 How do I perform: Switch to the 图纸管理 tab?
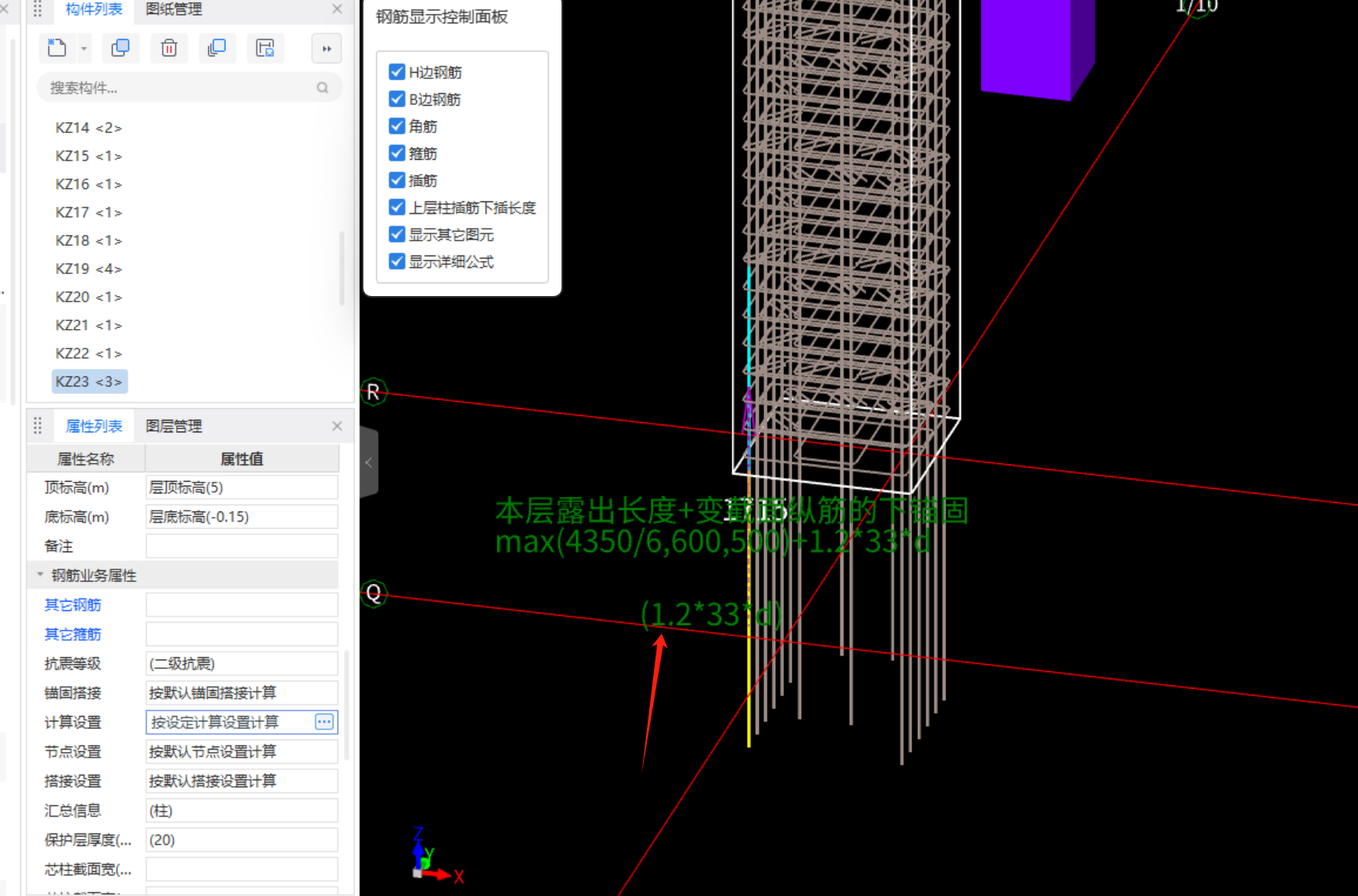click(174, 9)
